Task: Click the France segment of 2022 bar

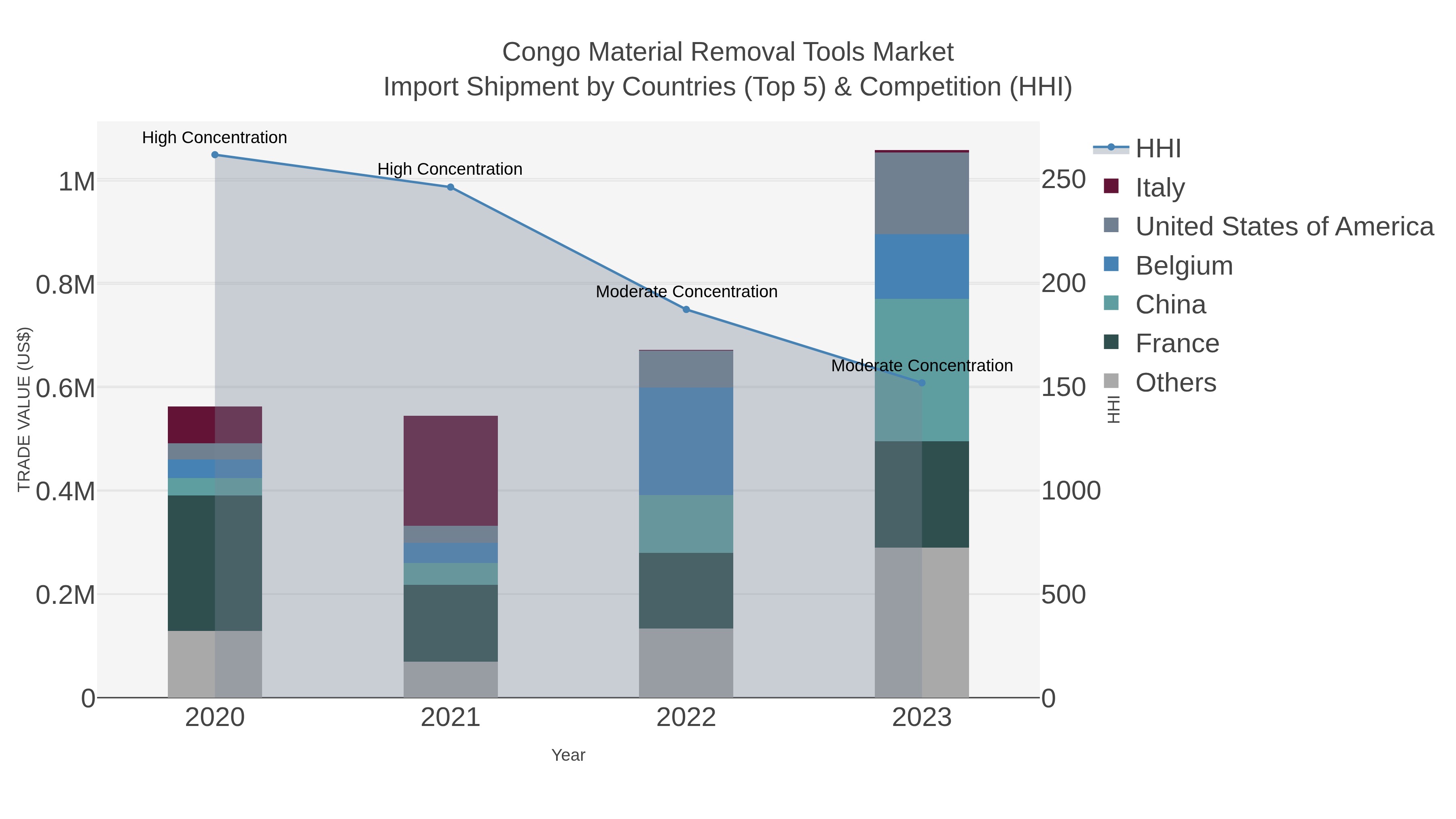Action: pyautogui.click(x=686, y=590)
